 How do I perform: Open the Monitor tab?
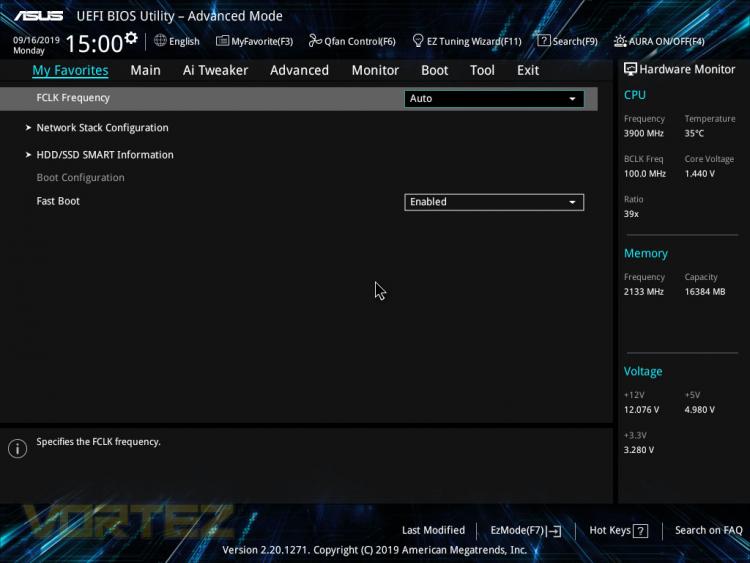tap(375, 70)
